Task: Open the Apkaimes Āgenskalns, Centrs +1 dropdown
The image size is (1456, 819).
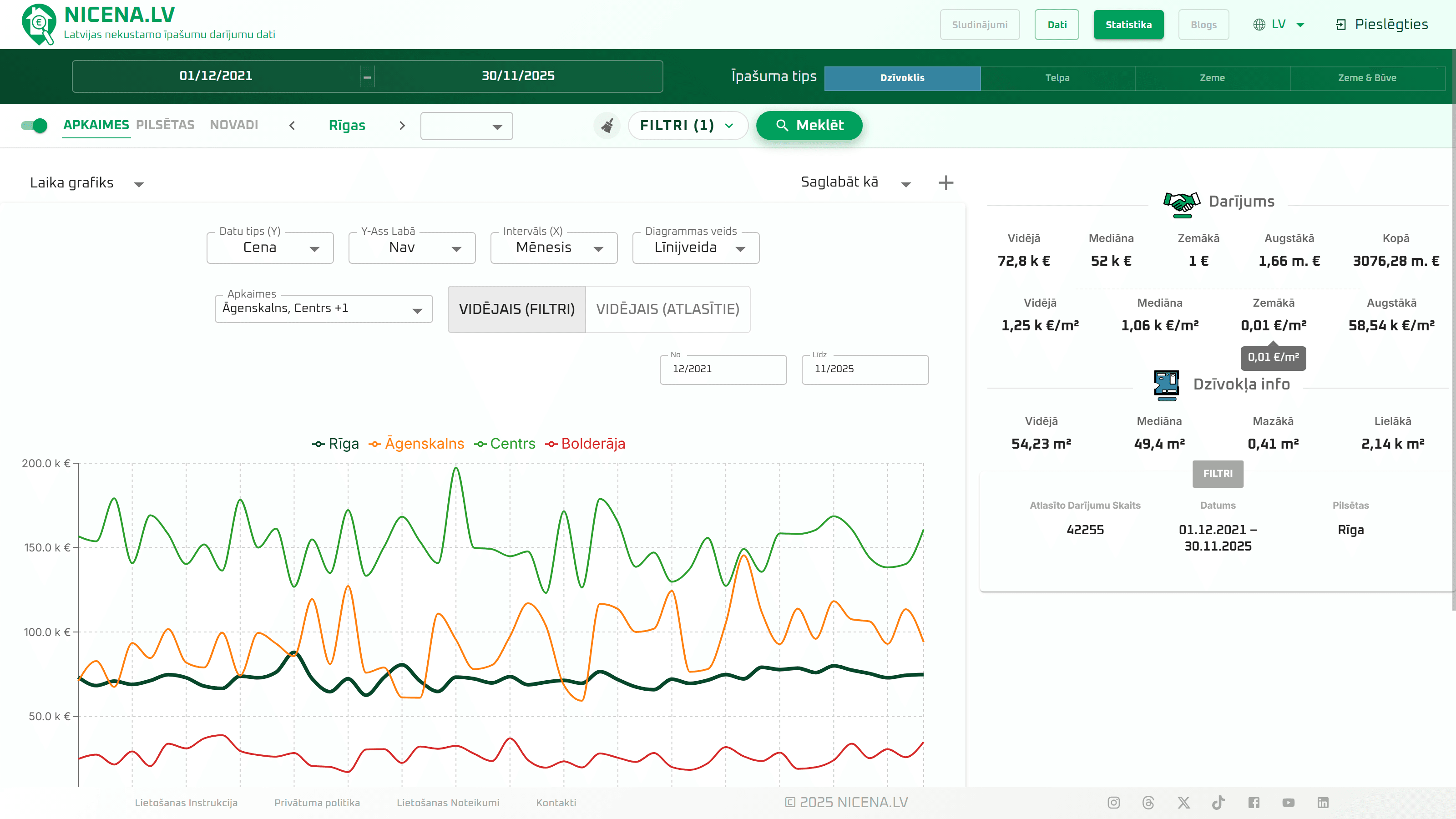Action: 324,308
